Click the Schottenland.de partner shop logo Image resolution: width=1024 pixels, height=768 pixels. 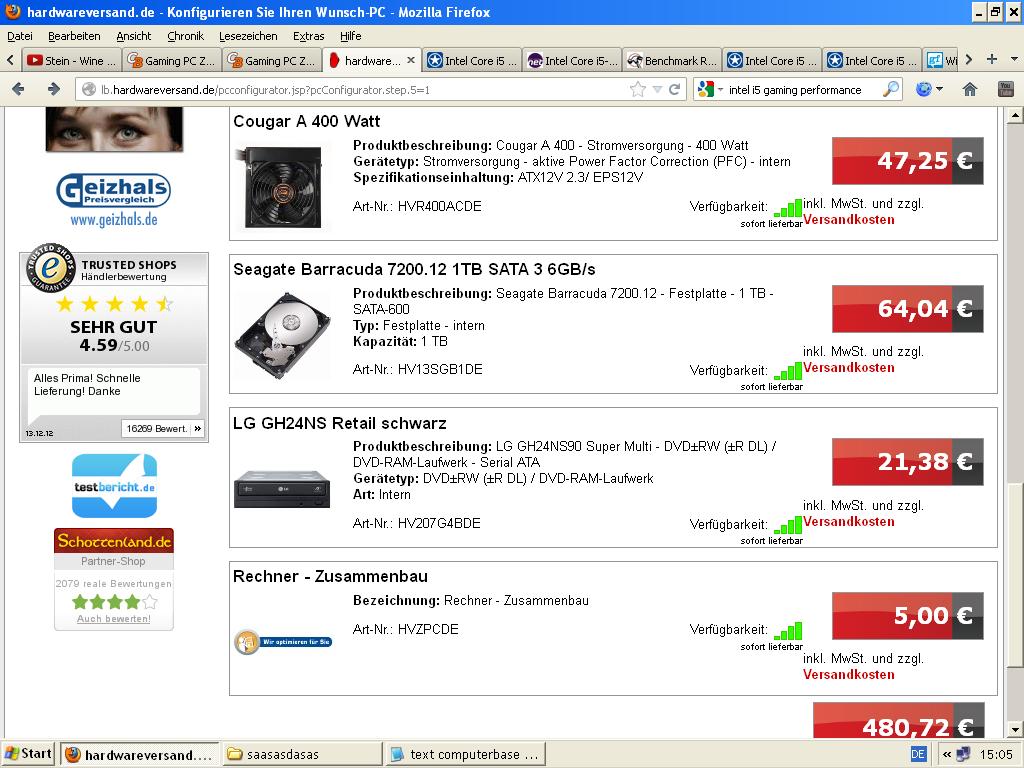click(114, 541)
